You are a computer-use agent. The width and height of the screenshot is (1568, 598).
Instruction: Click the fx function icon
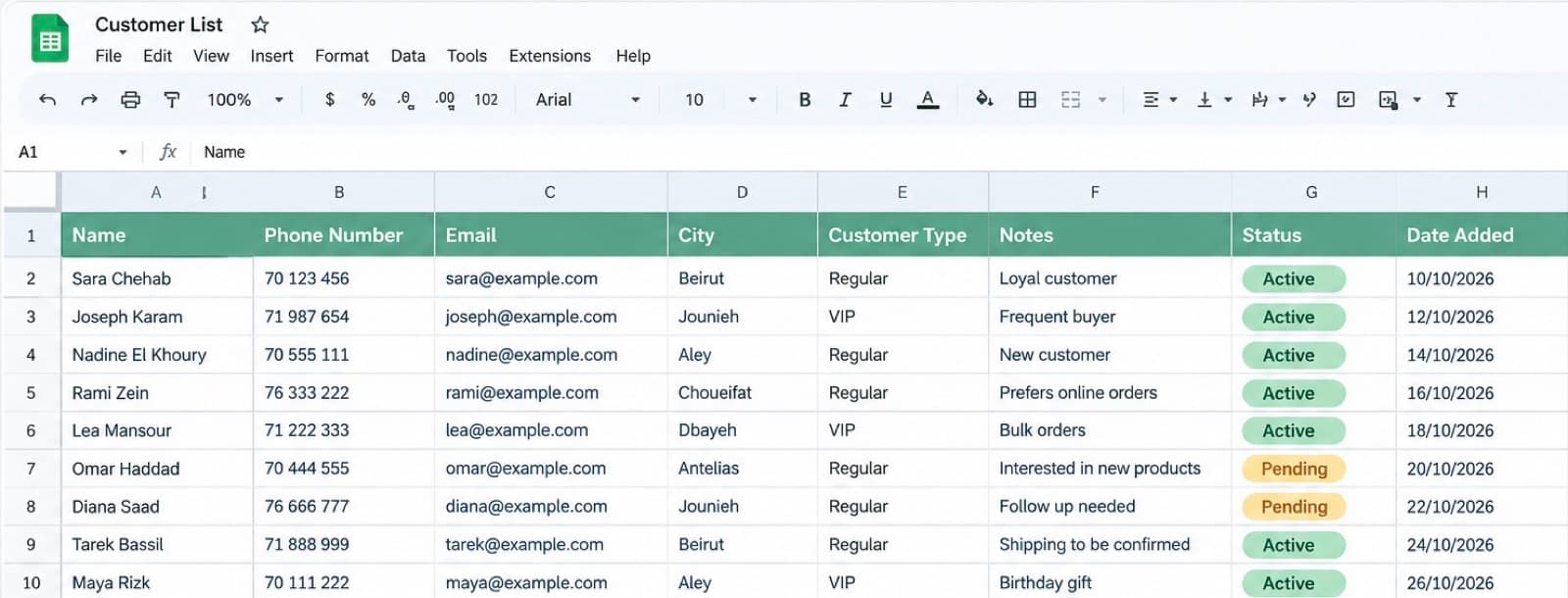[x=168, y=152]
